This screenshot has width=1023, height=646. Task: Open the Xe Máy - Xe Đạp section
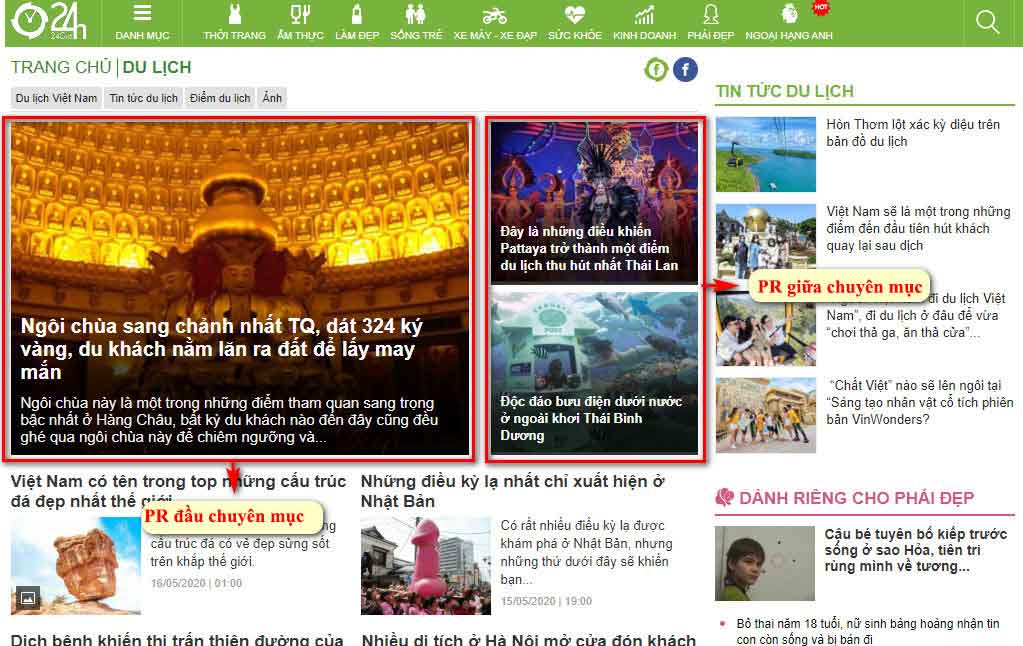pyautogui.click(x=494, y=15)
